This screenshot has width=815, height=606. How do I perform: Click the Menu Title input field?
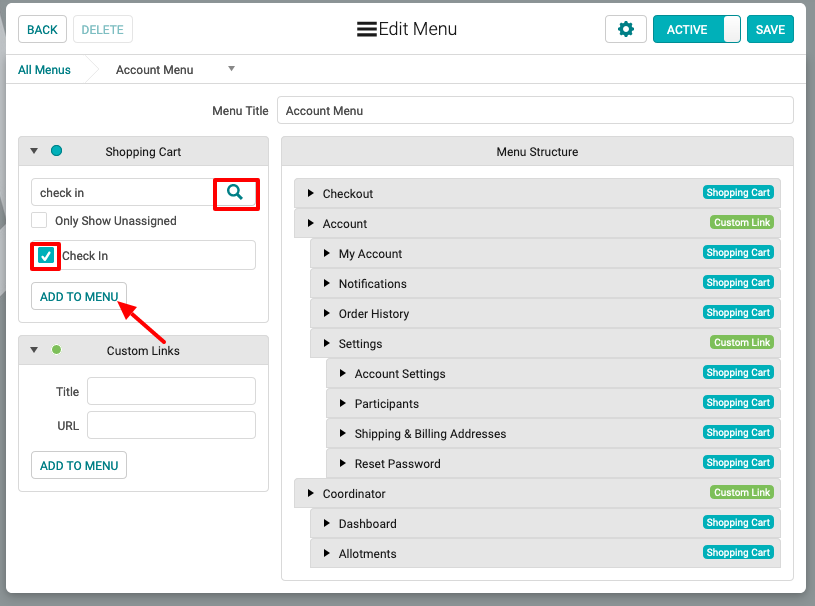(x=535, y=110)
